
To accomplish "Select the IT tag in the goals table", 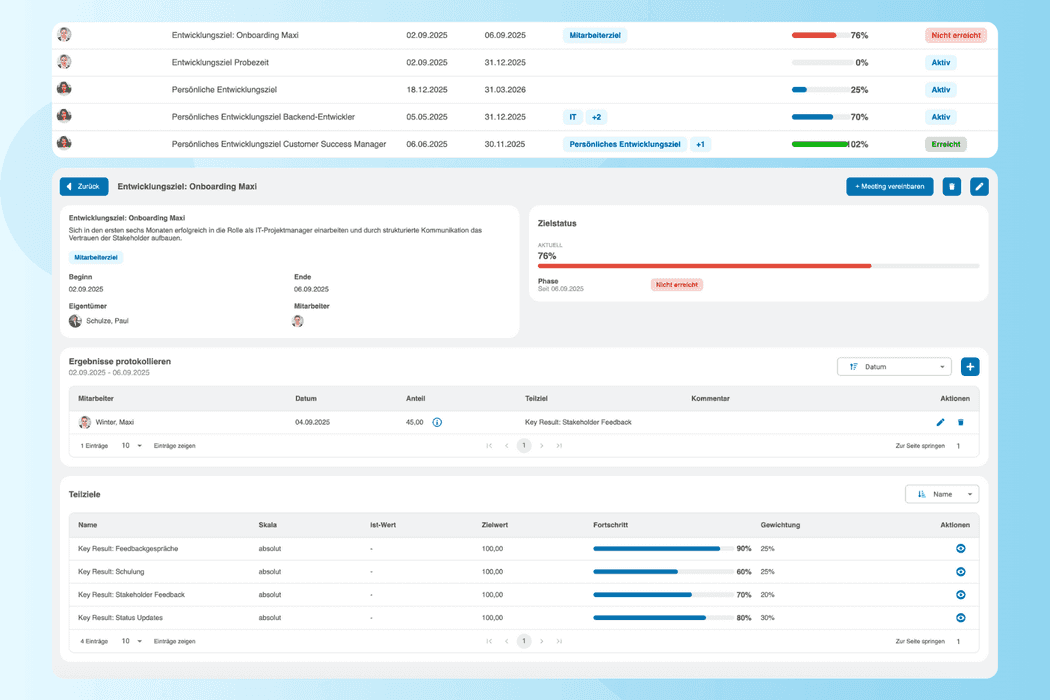I will [573, 116].
